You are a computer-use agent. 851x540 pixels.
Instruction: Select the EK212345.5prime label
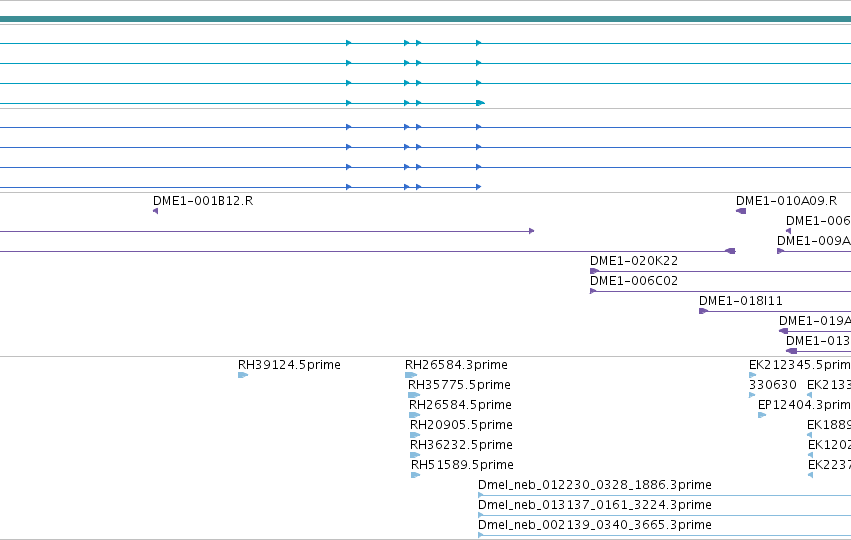800,365
